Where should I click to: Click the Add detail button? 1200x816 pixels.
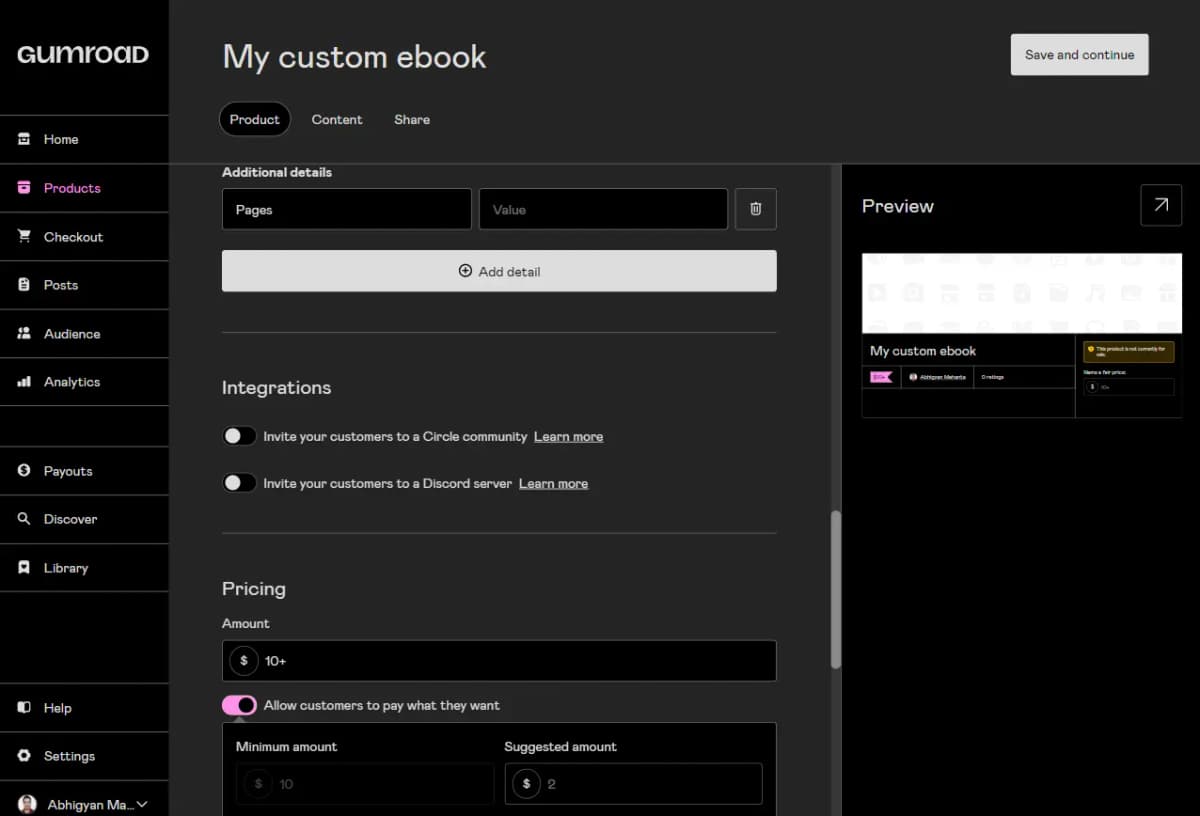point(499,271)
